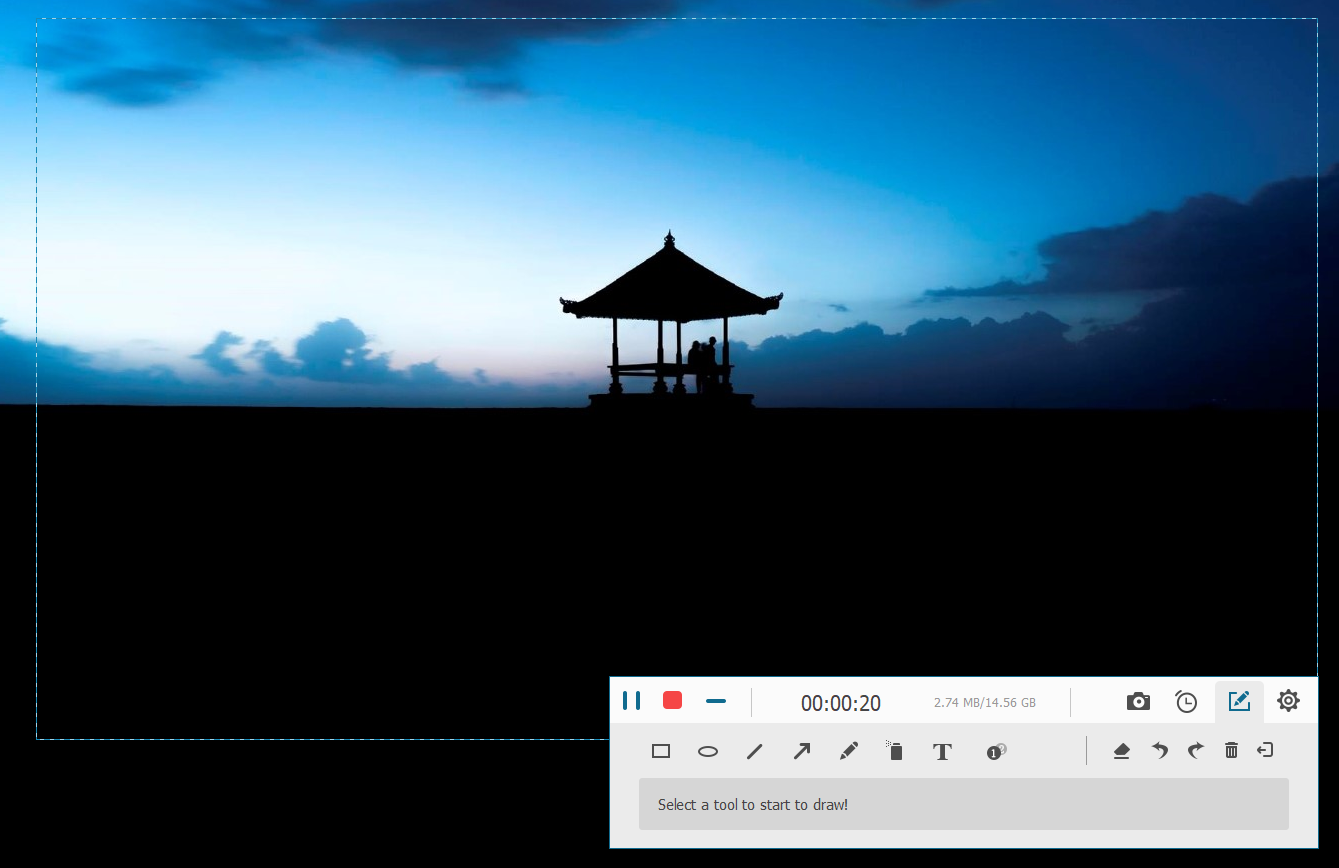Select the numbered Callout step tool

coord(996,752)
